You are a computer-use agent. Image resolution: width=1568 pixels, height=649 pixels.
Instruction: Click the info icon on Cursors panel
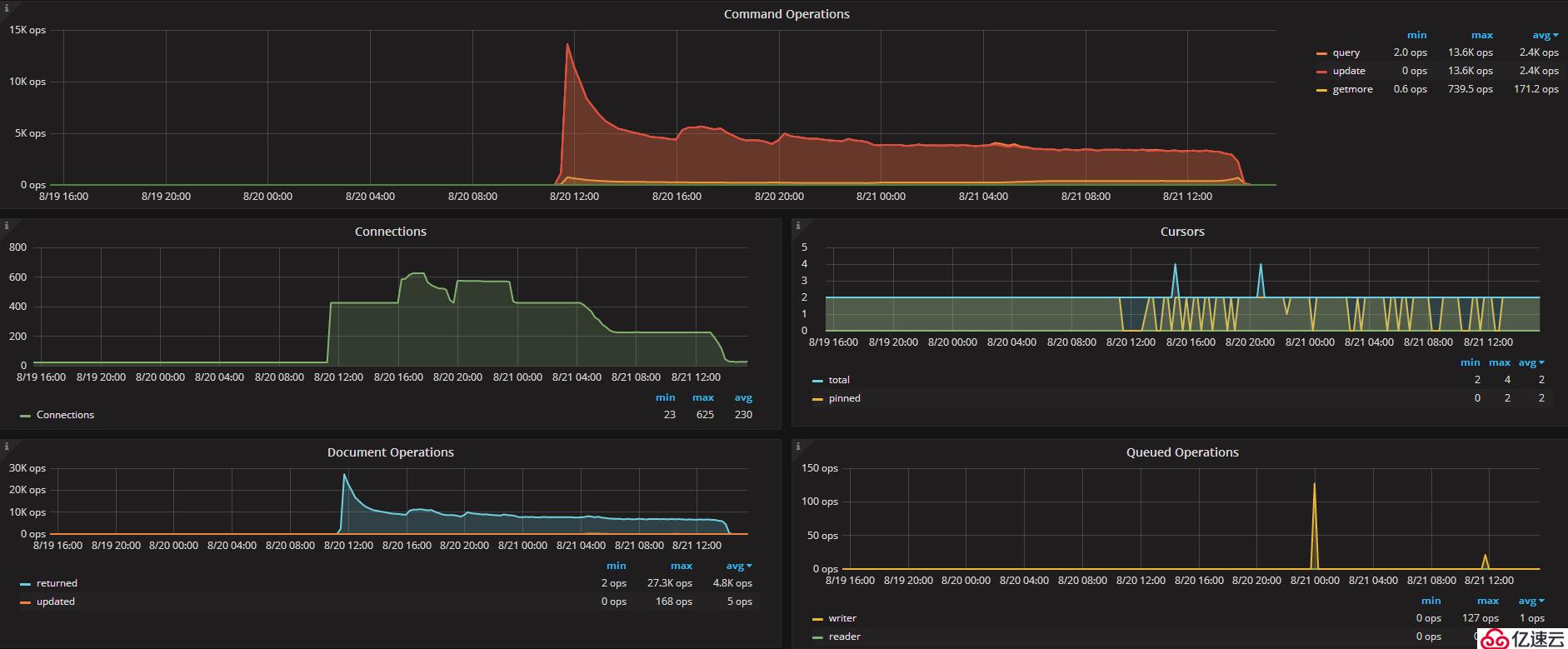[797, 225]
